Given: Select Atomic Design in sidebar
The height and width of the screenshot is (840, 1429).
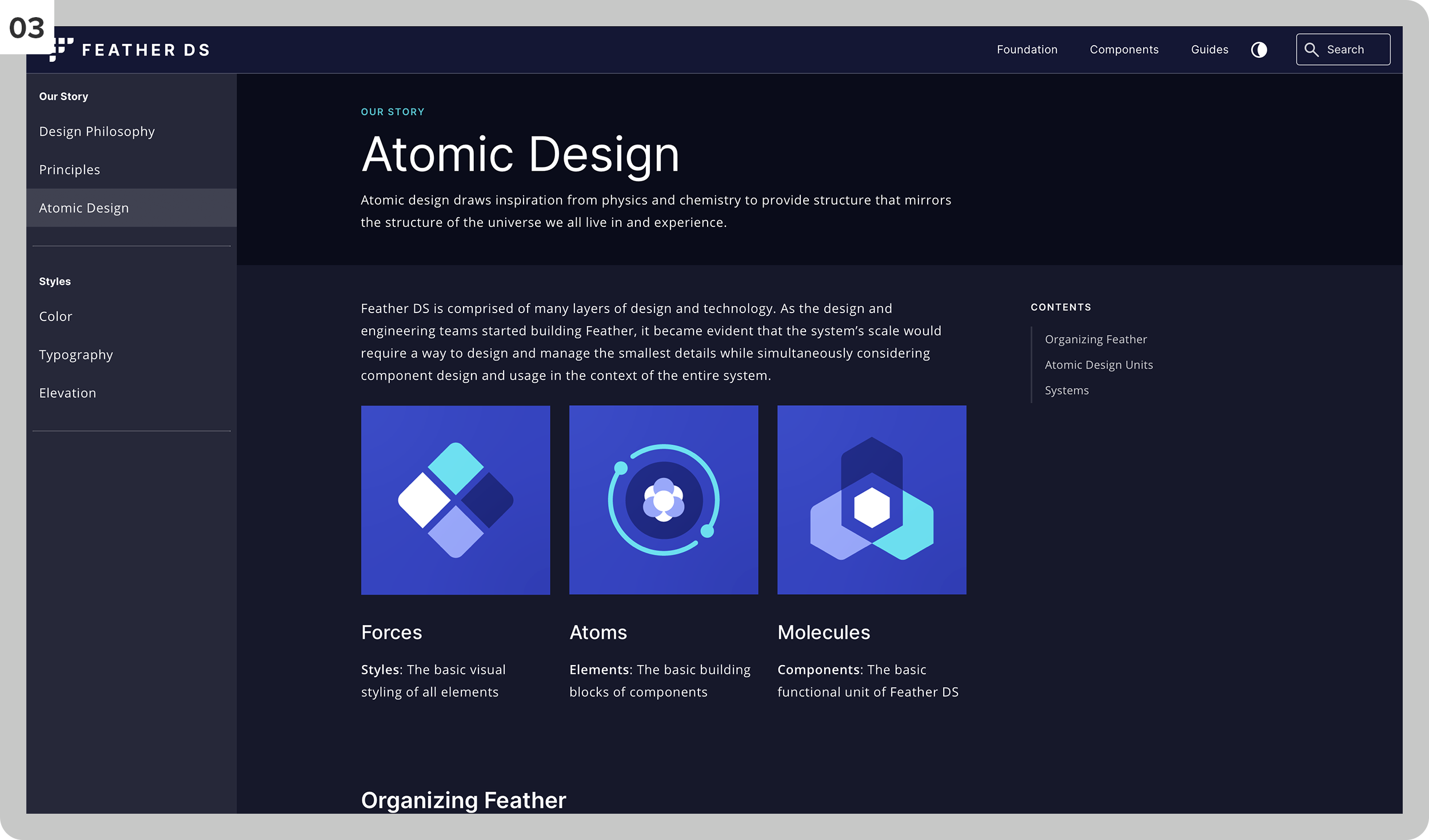Looking at the screenshot, I should click(x=131, y=208).
